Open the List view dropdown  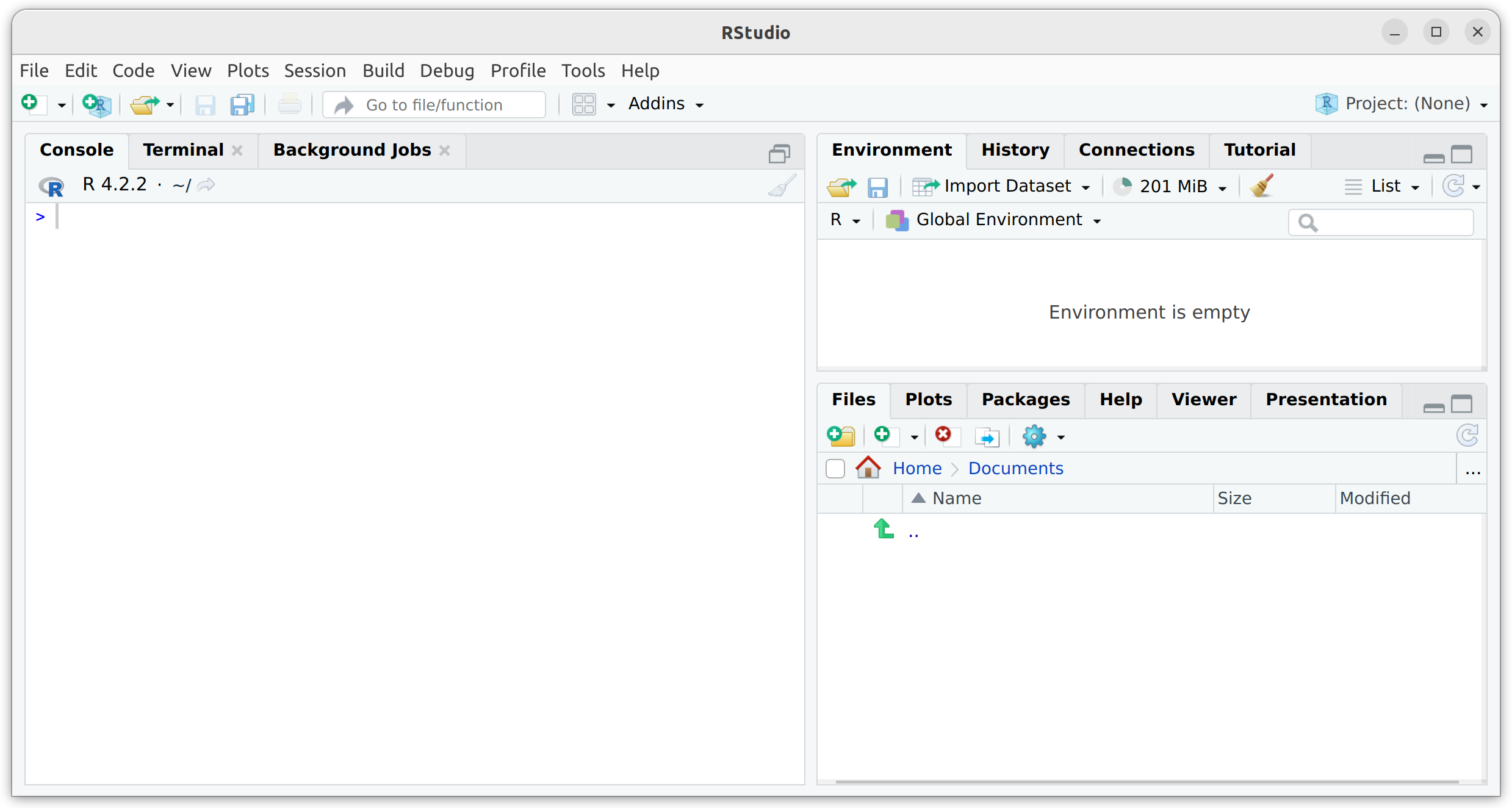click(x=1382, y=186)
